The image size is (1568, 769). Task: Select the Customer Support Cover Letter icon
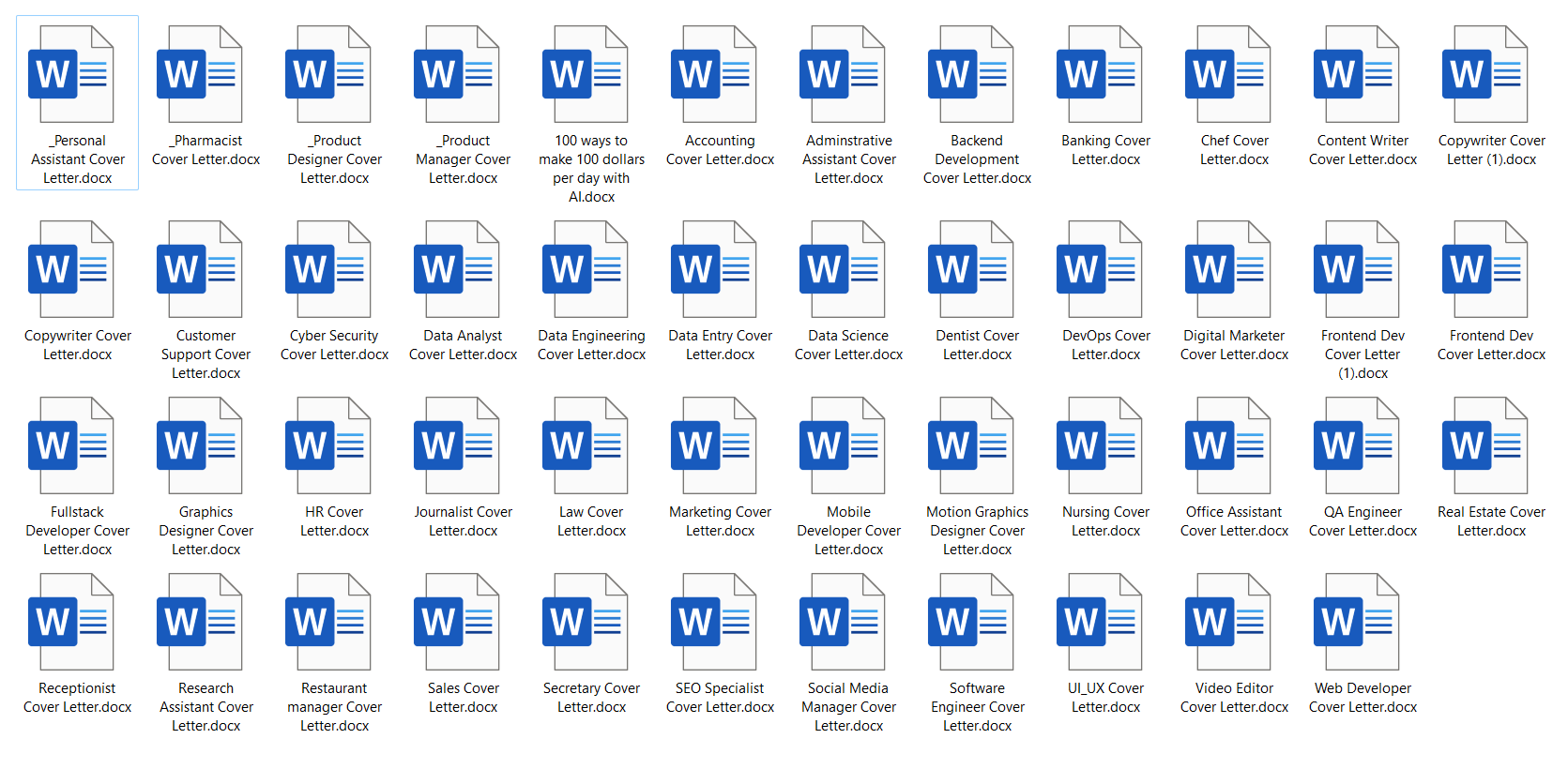200,269
